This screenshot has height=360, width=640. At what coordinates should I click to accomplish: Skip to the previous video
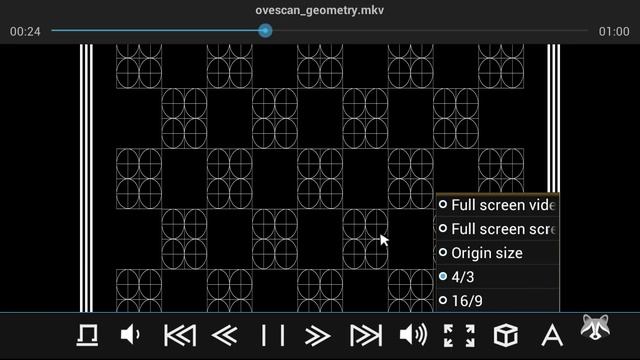tap(180, 336)
